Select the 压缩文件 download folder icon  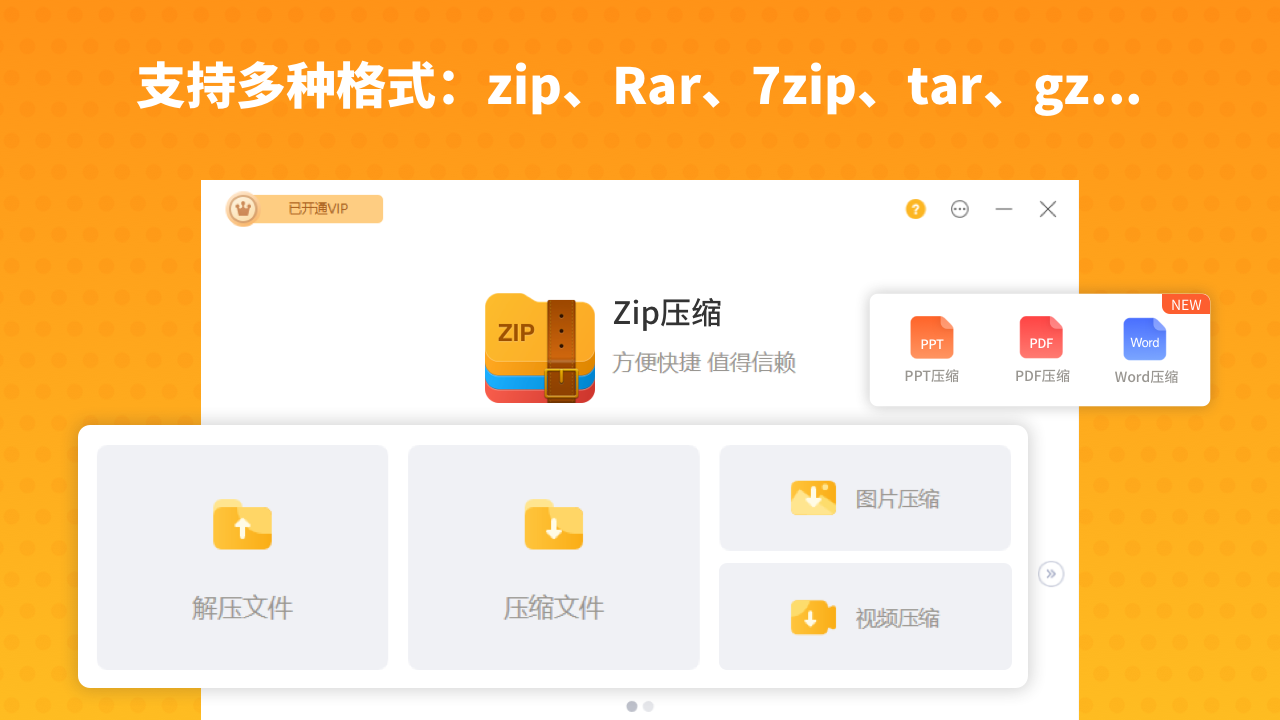click(x=553, y=525)
